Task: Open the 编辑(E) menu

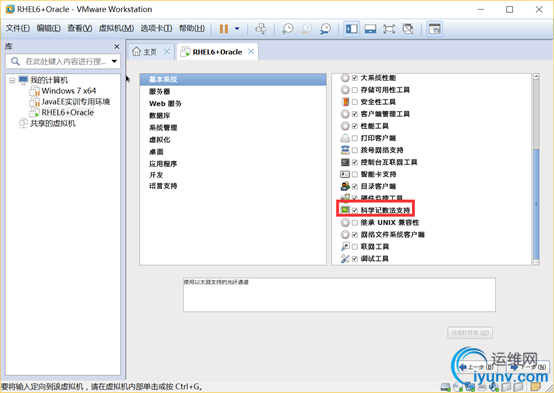Action: [48, 28]
